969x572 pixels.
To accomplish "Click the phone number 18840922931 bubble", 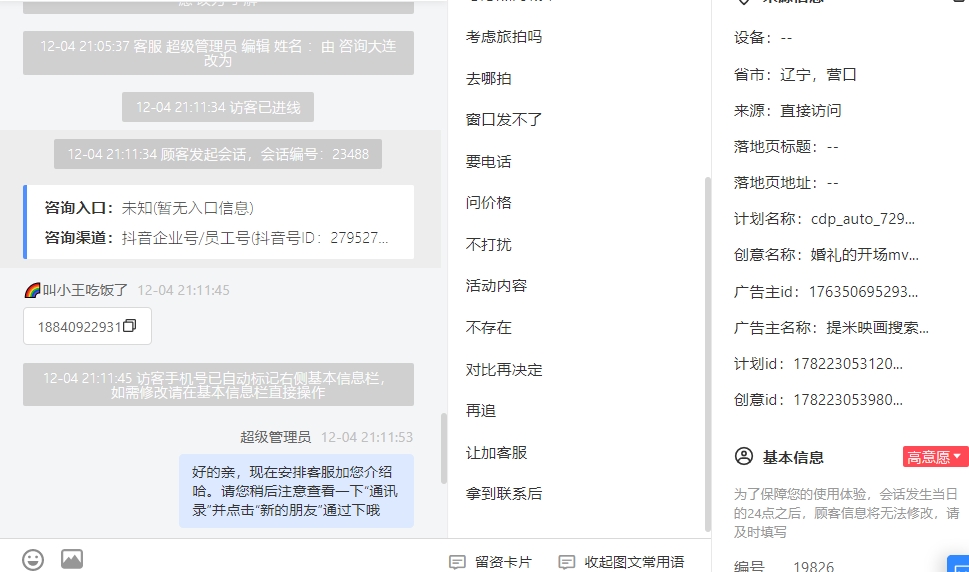I will click(x=87, y=326).
